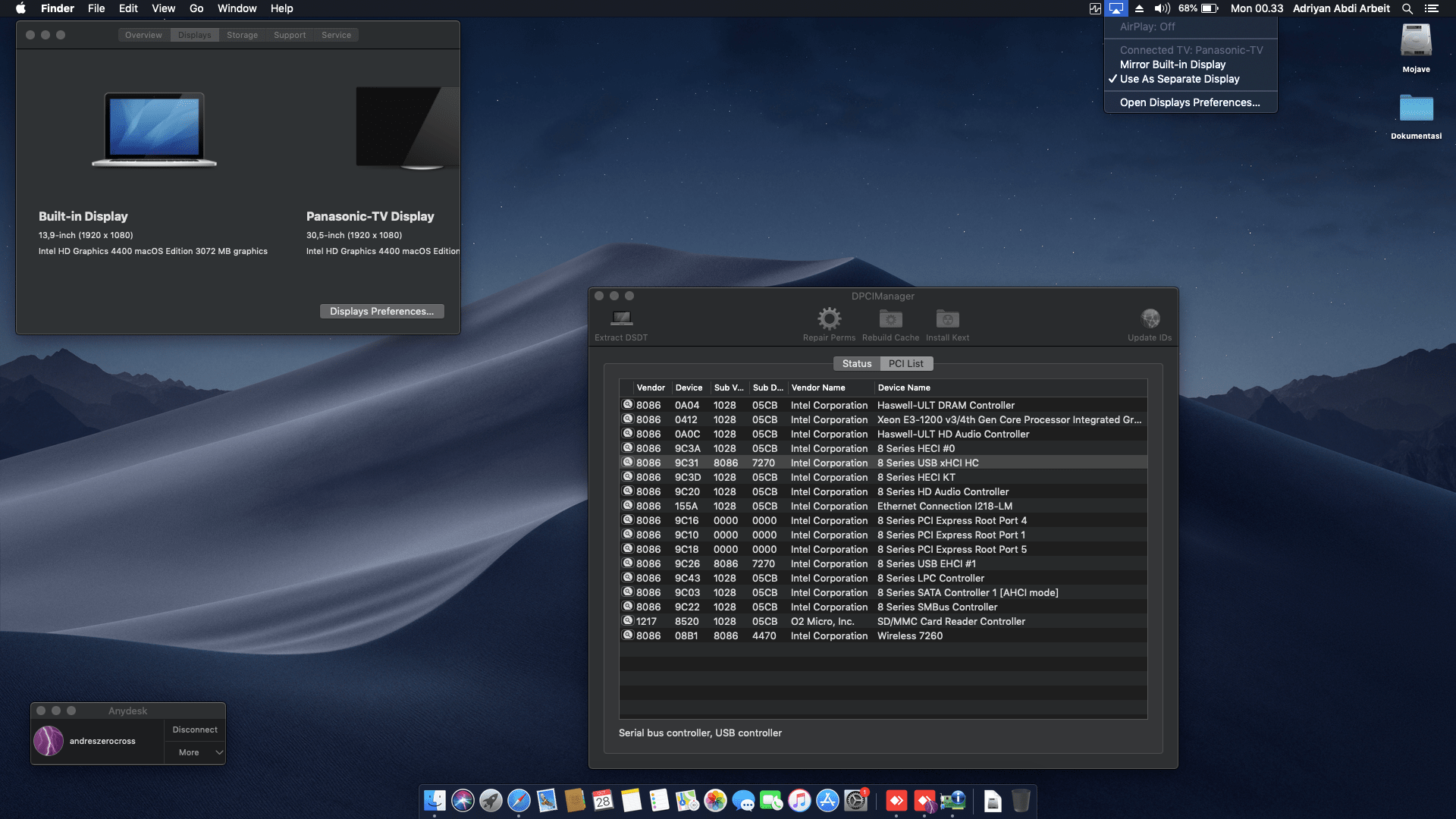Open the volume control in menu bar
This screenshot has width=1456, height=819.
(1162, 8)
